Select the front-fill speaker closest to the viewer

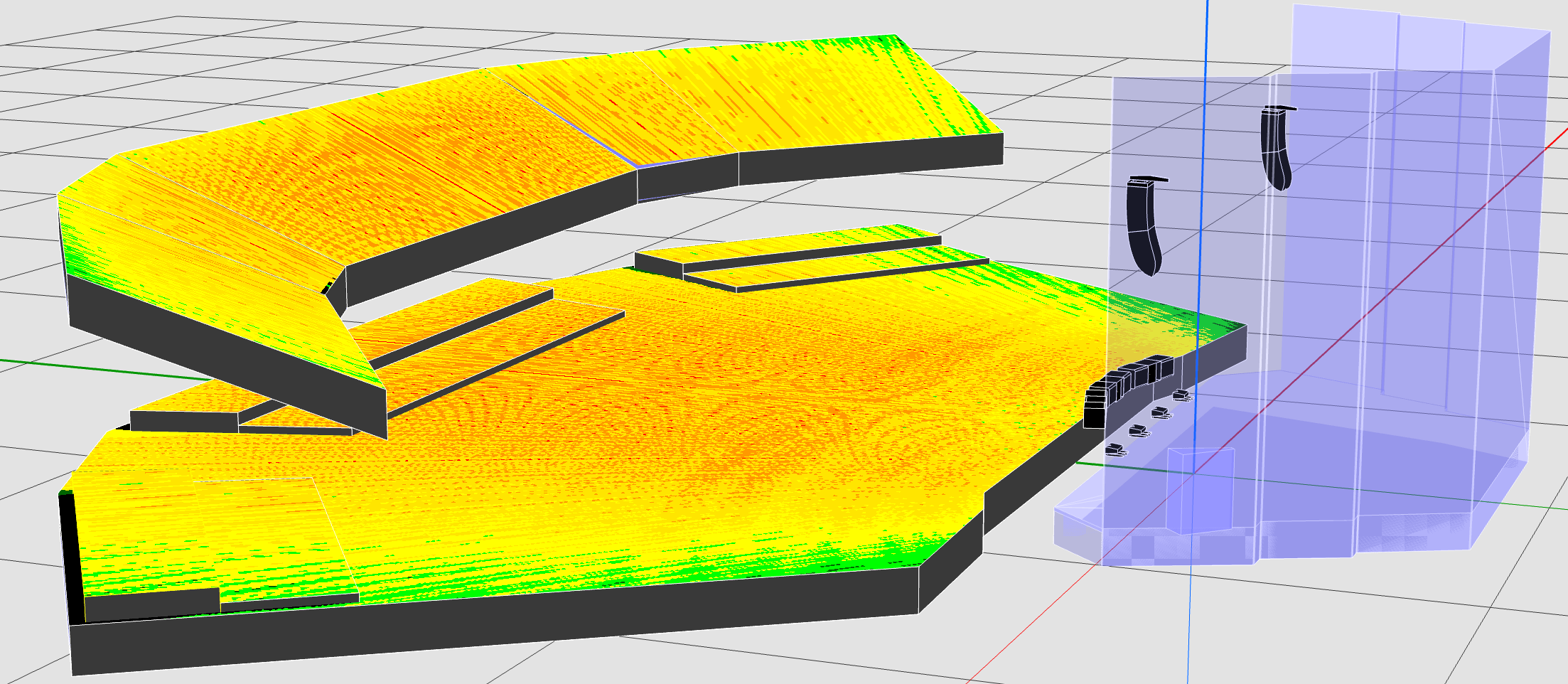pos(1115,449)
